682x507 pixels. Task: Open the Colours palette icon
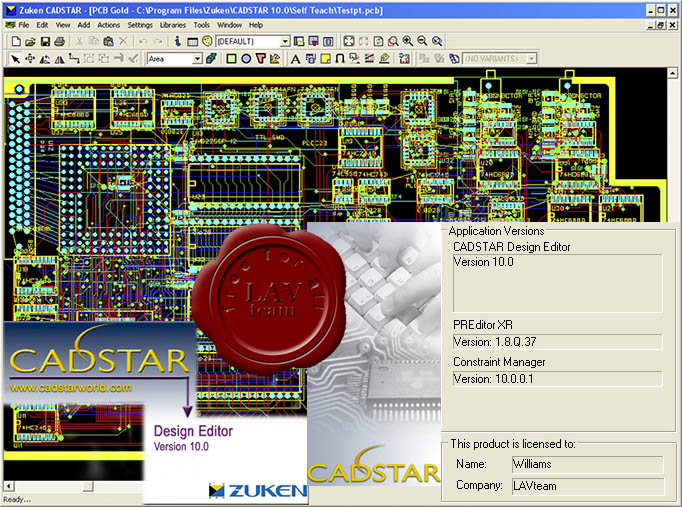[207, 41]
